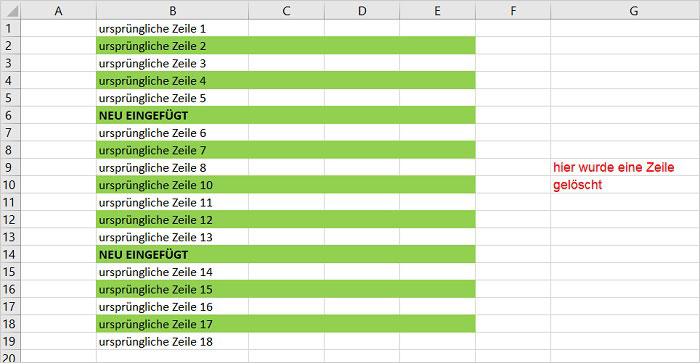Click green cell 'ursprüngliche Zeile 2'
The width and height of the screenshot is (700, 363).
click(x=172, y=46)
